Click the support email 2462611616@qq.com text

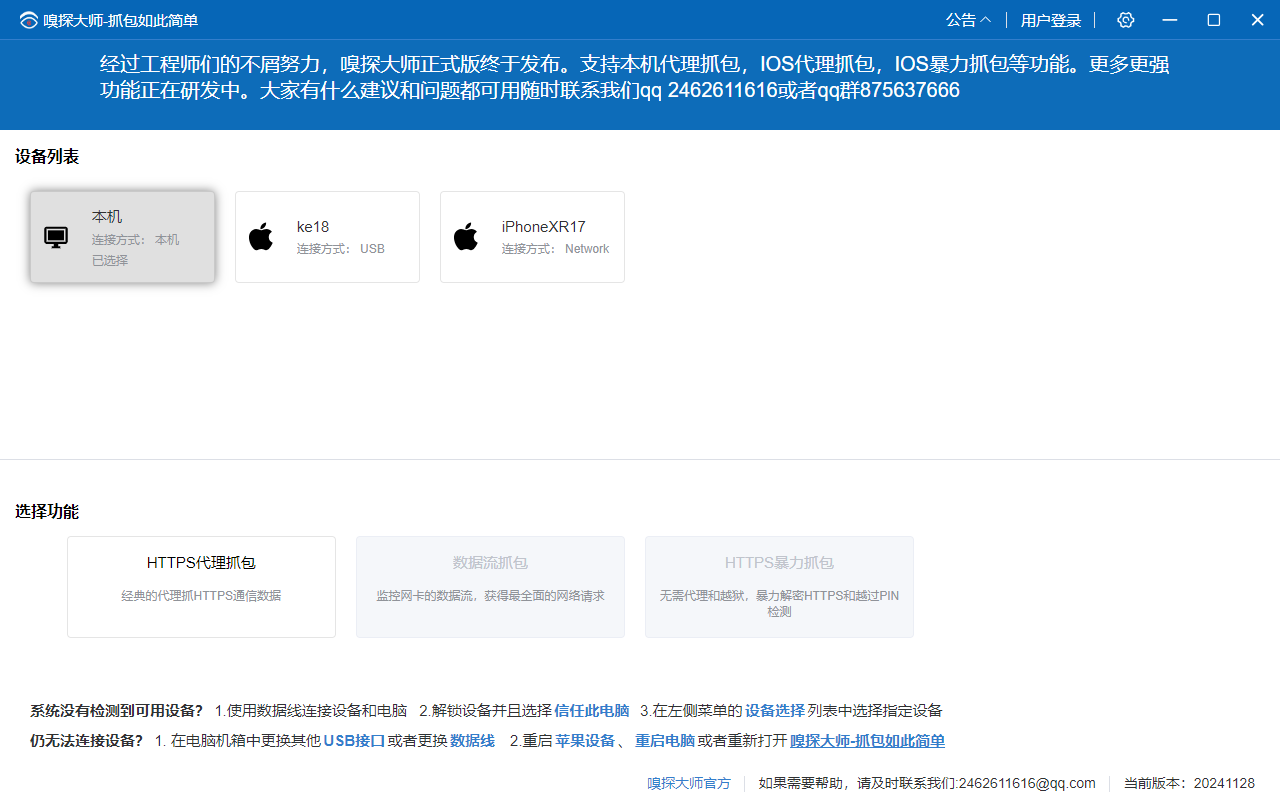(x=1027, y=783)
